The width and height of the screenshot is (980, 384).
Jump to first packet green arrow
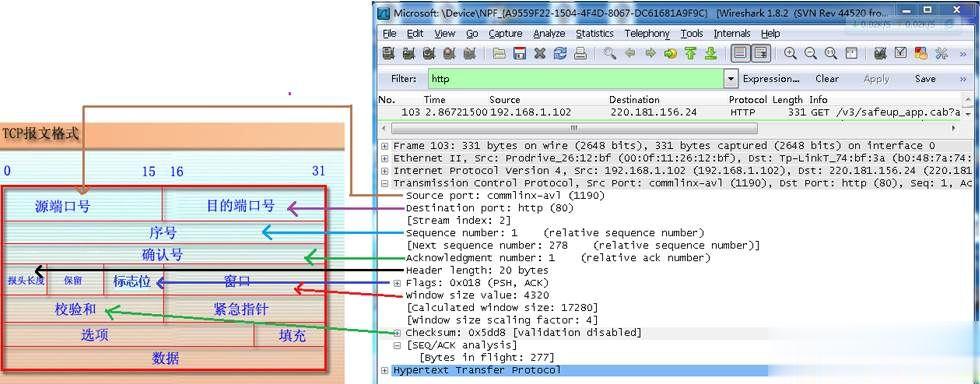point(690,54)
